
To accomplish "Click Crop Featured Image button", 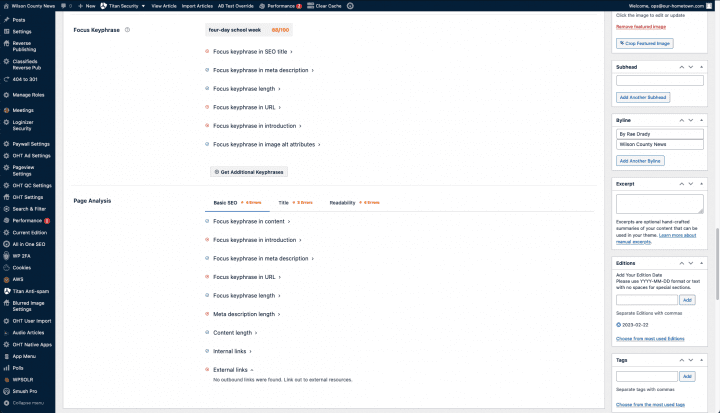I will [x=645, y=43].
